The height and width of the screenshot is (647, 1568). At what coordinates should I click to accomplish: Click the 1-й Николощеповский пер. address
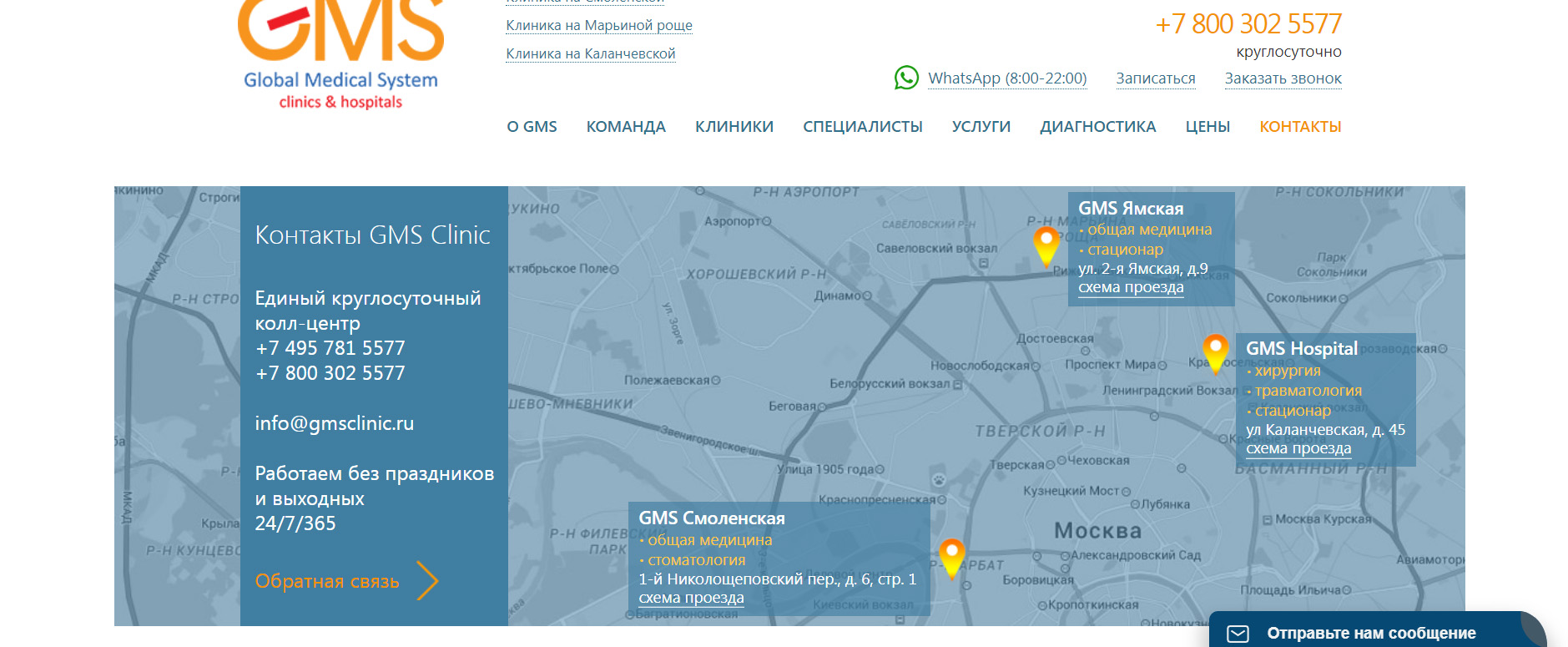[x=777, y=579]
